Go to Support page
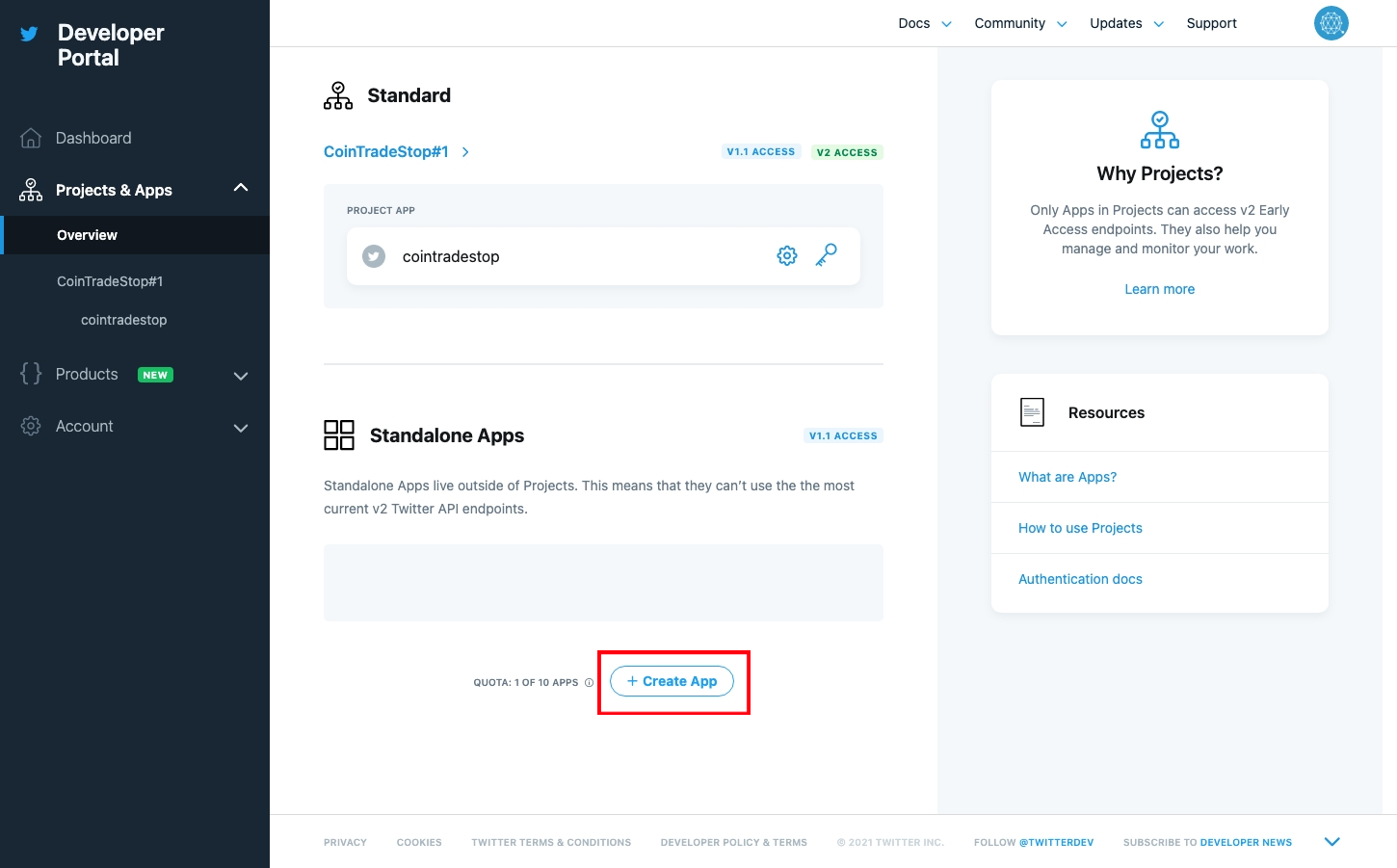 [1211, 23]
